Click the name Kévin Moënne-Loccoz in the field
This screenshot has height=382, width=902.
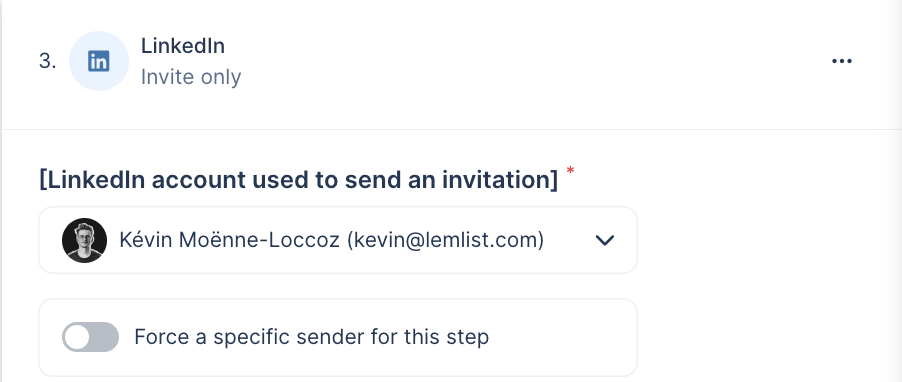click(229, 240)
